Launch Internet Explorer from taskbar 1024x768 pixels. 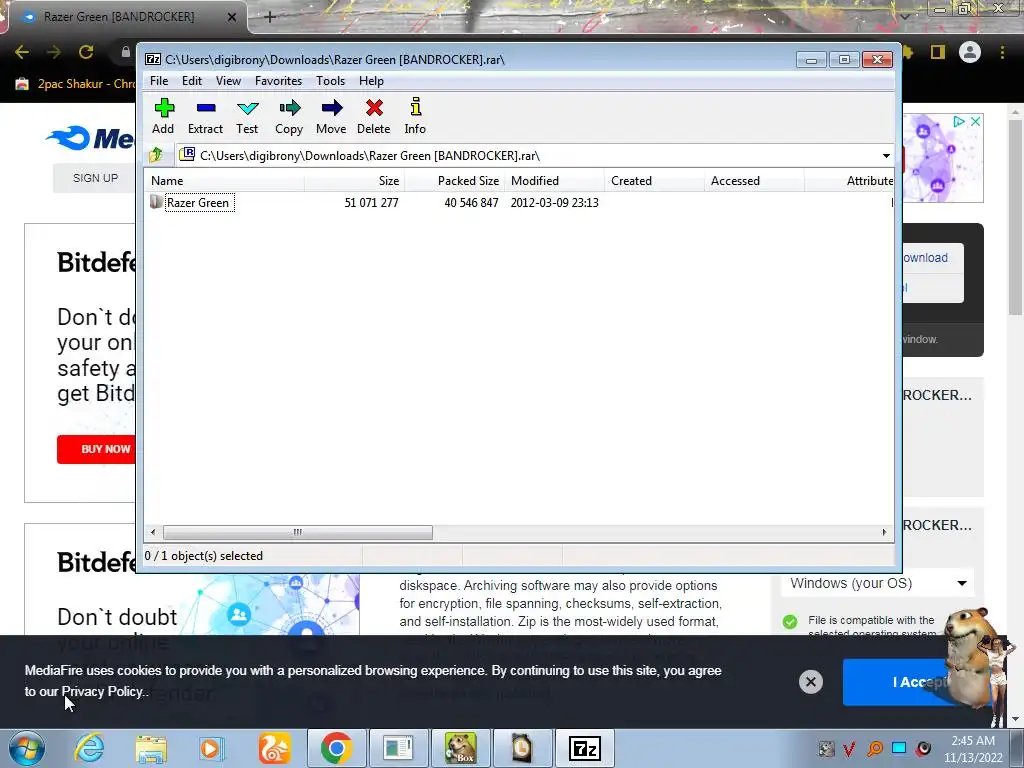coord(88,748)
